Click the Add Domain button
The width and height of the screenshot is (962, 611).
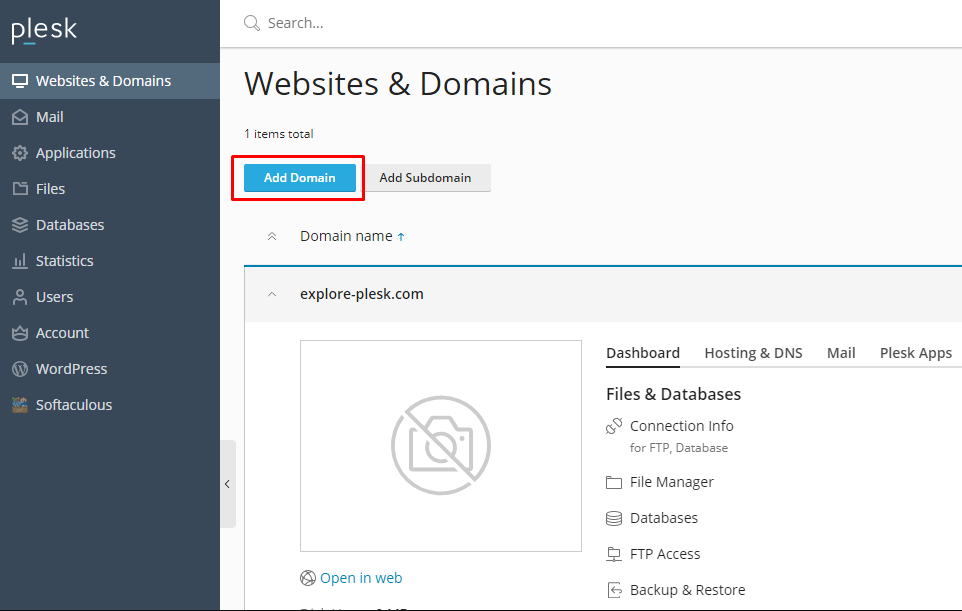point(298,177)
